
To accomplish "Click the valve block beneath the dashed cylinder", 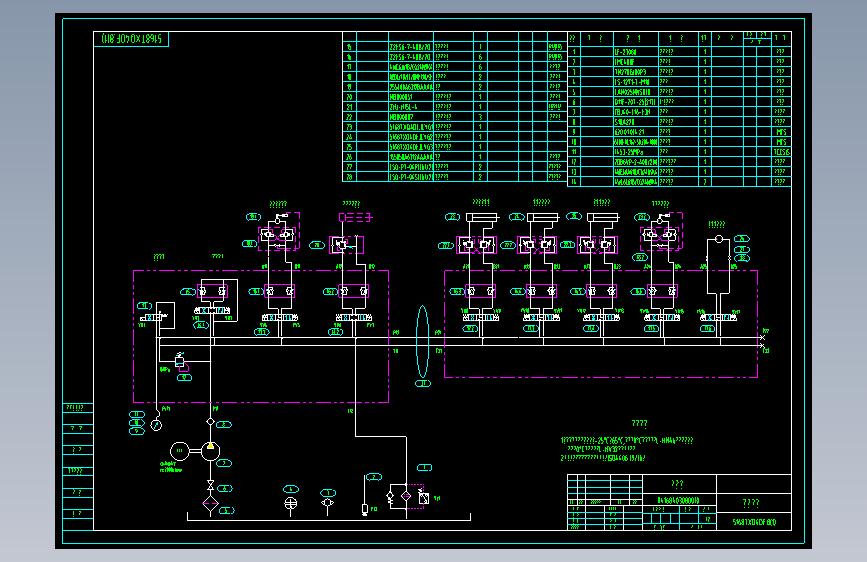I will [x=347, y=244].
